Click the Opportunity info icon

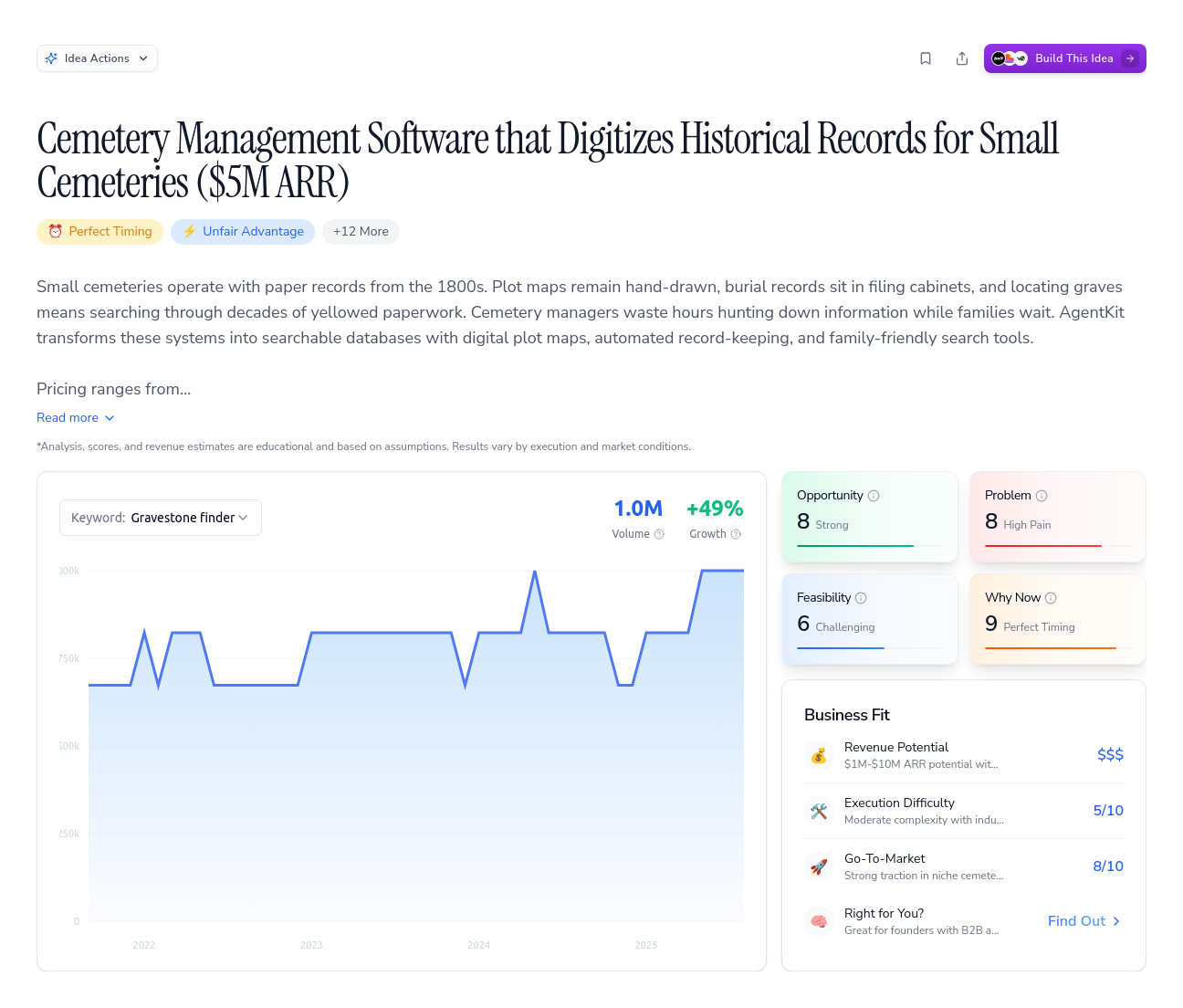coord(874,496)
